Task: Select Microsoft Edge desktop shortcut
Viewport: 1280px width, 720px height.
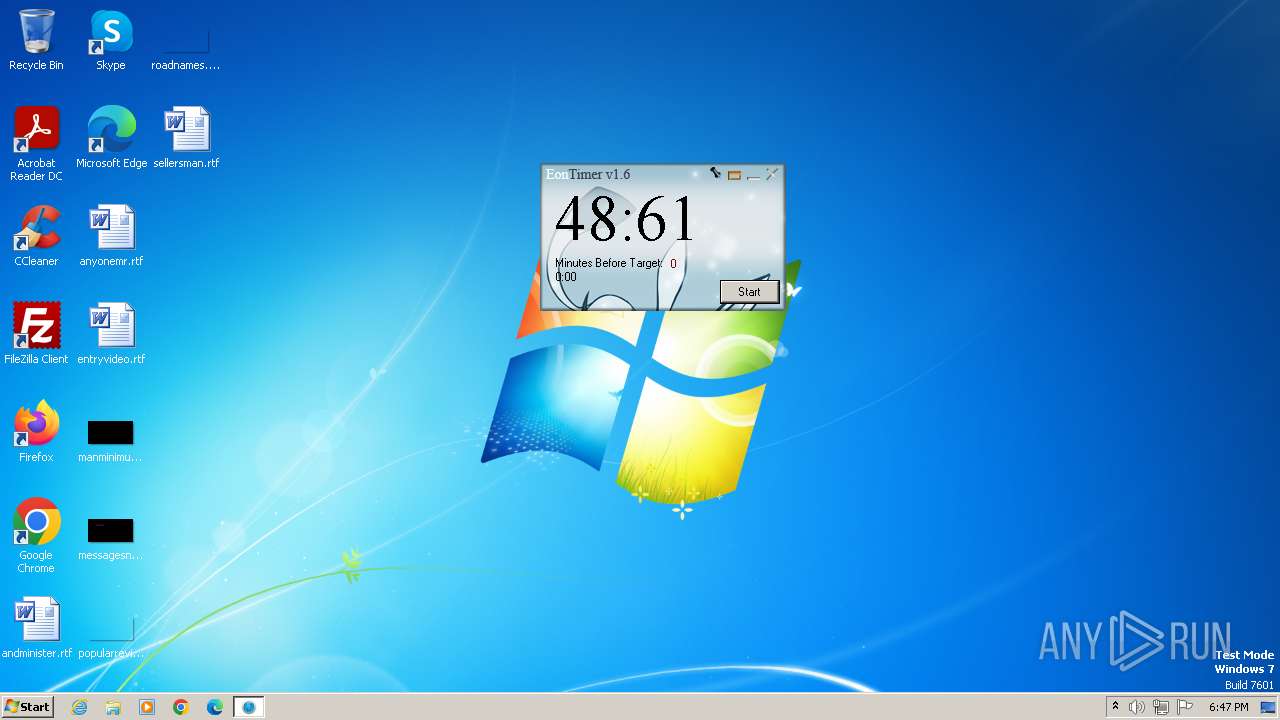Action: coord(111,138)
